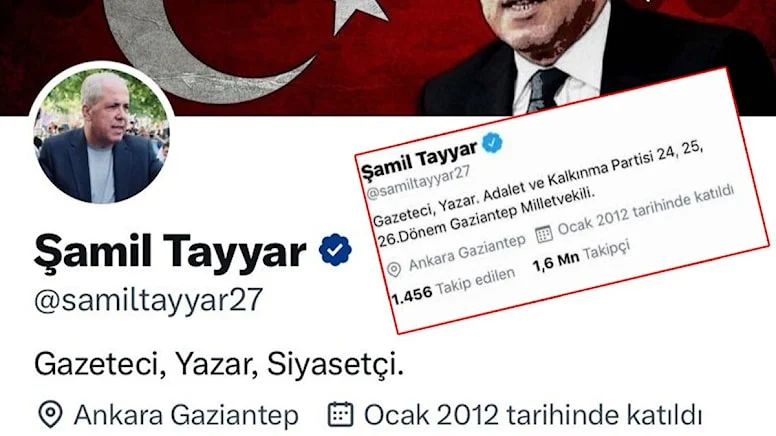This screenshot has height=436, width=776.
Task: Click the large Şamil Tayyar display name
Action: (170, 251)
